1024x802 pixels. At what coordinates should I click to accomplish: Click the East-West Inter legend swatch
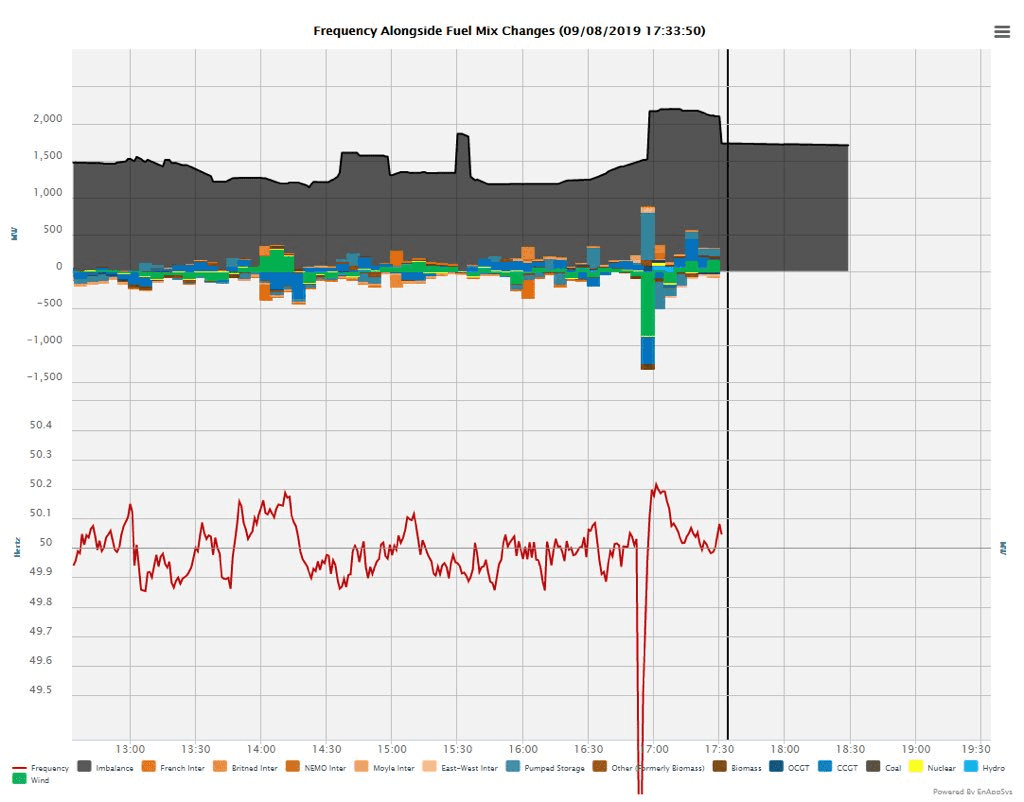(x=432, y=768)
